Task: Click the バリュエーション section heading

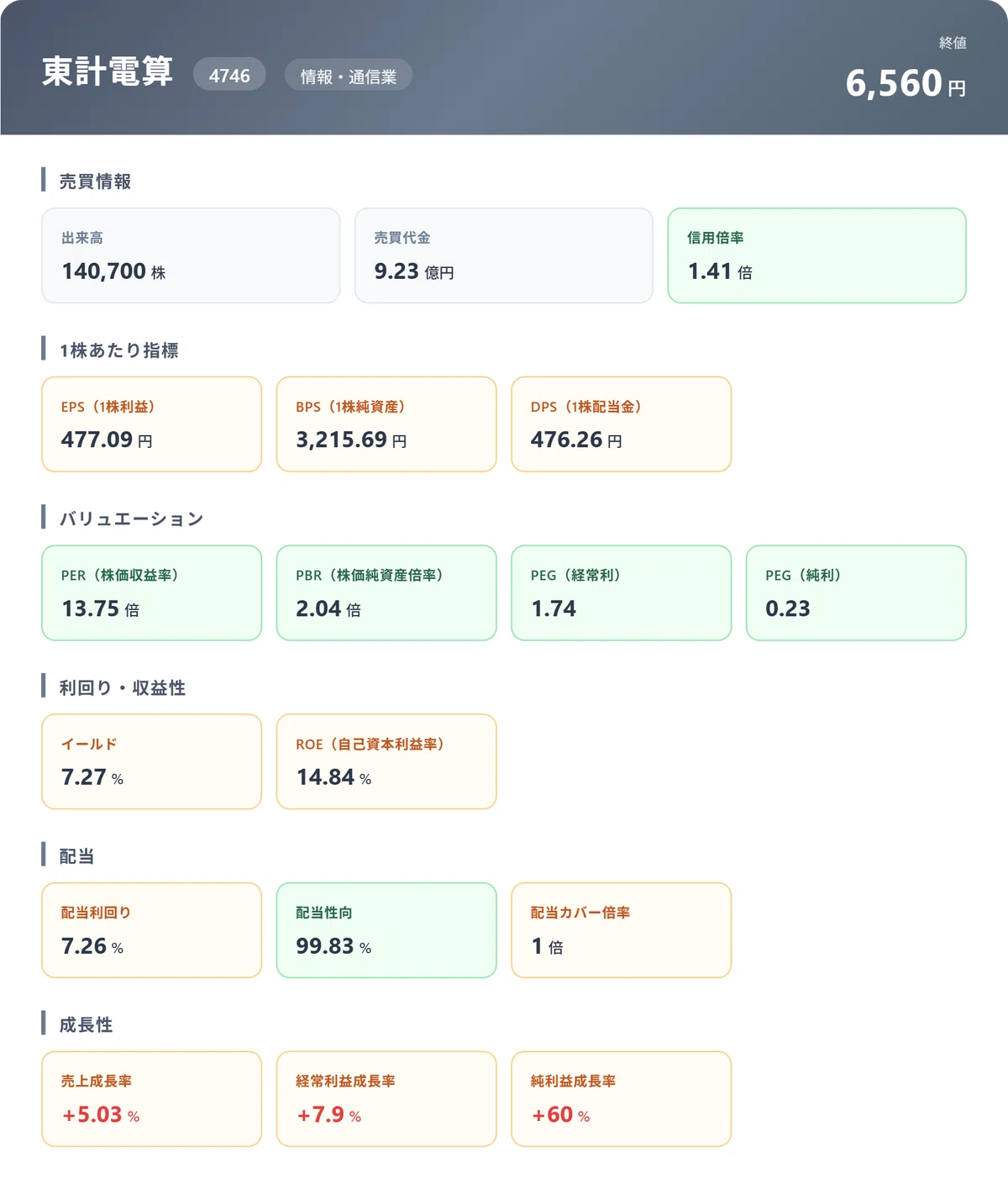Action: pos(131,518)
